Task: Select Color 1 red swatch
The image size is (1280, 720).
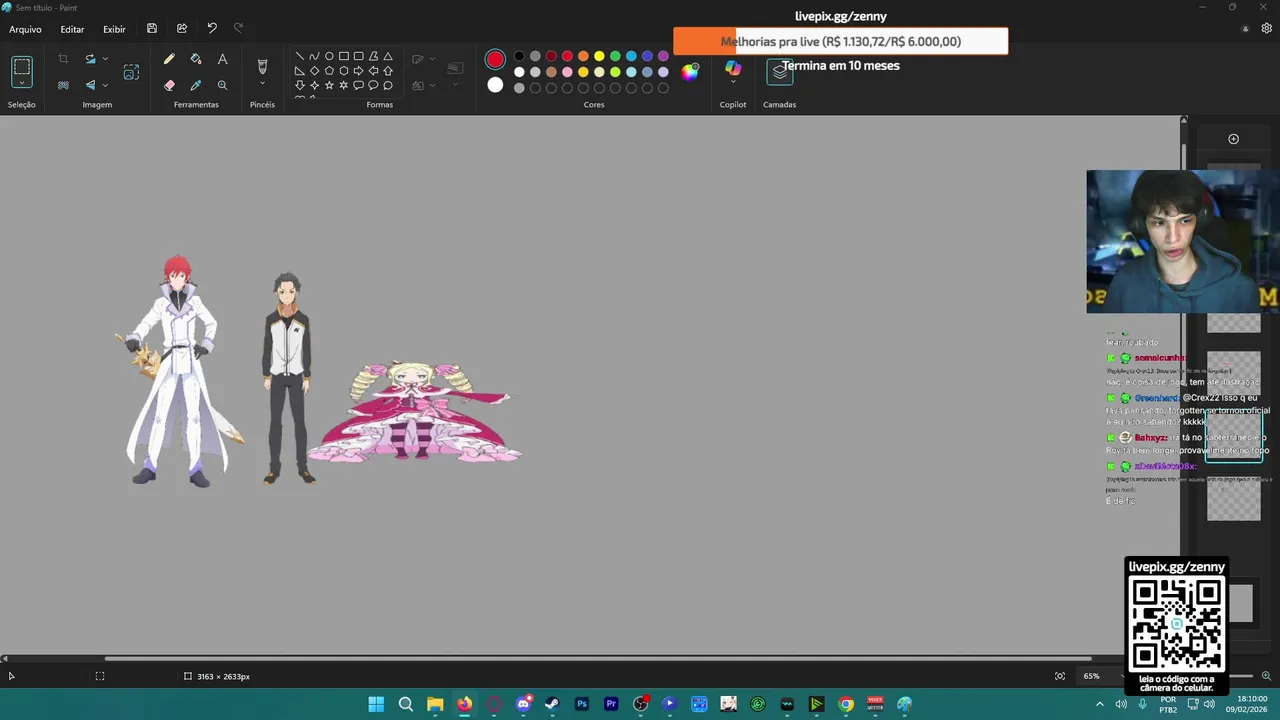Action: point(495,60)
